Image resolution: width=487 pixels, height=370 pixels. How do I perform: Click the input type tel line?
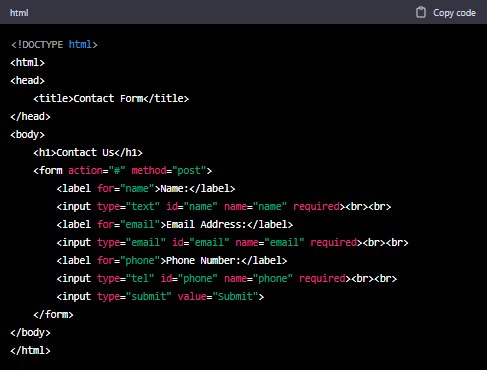[x=227, y=278]
